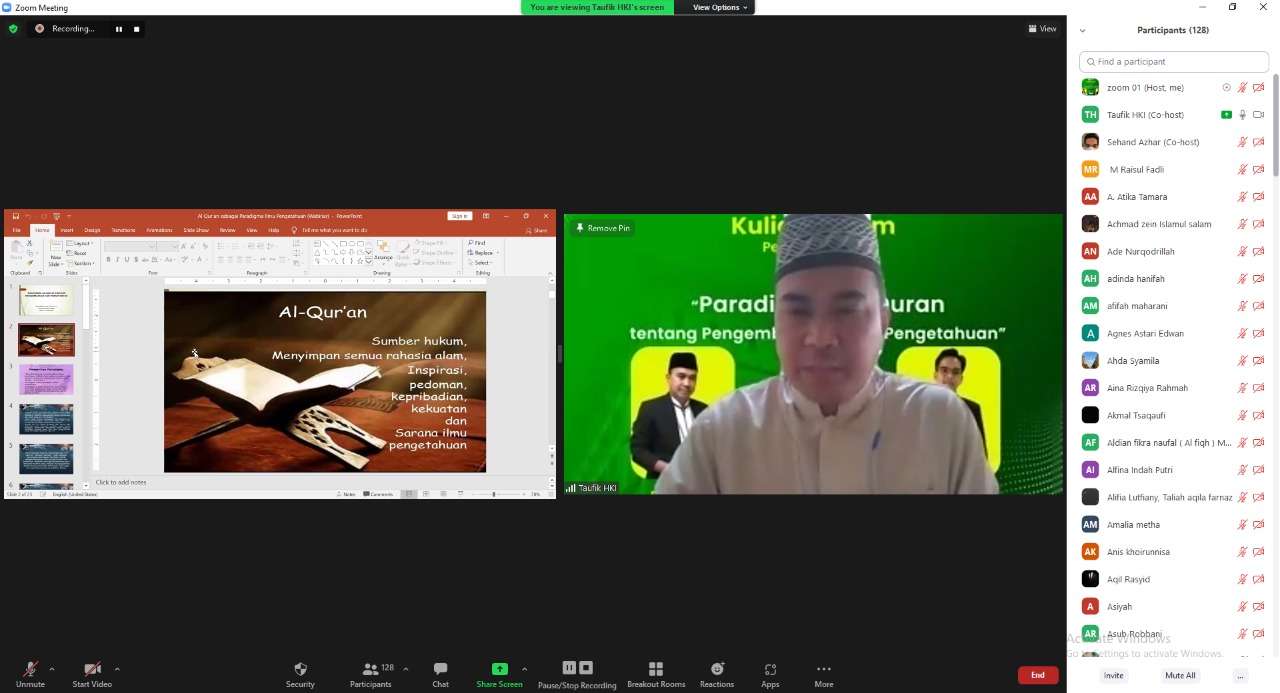Image resolution: width=1280 pixels, height=693 pixels.
Task: Click the Design tab in shared PowerPoint
Action: click(x=92, y=230)
